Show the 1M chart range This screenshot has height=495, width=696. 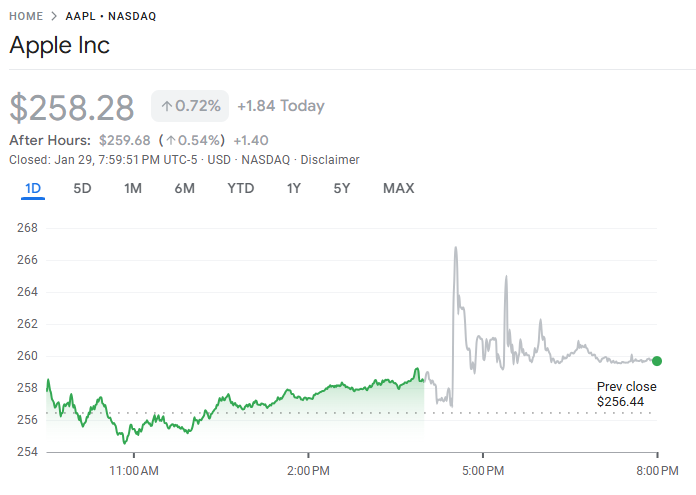(x=133, y=189)
